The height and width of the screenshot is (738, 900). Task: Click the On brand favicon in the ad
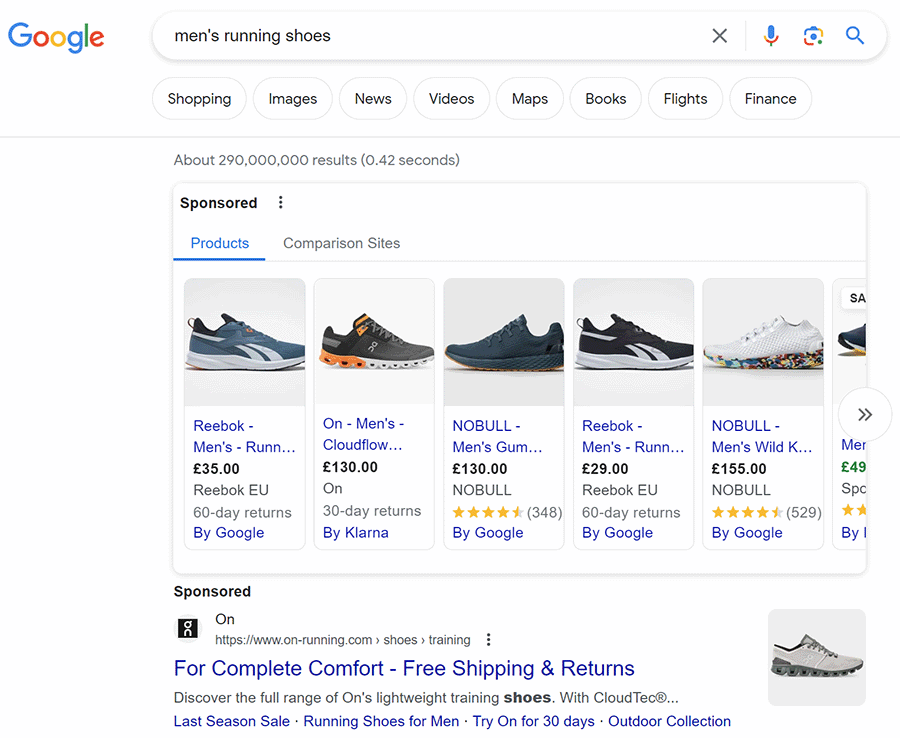pyautogui.click(x=188, y=628)
